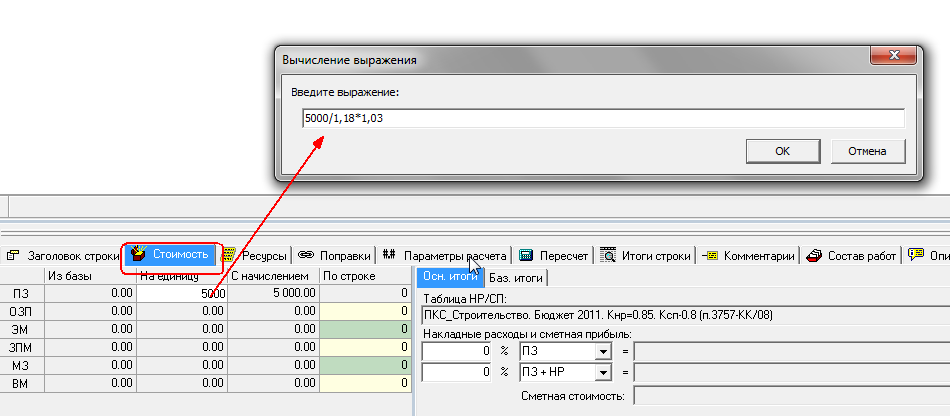Click the Пересчет calculator icon
Viewport: 950px width, 416px height.
coord(526,256)
